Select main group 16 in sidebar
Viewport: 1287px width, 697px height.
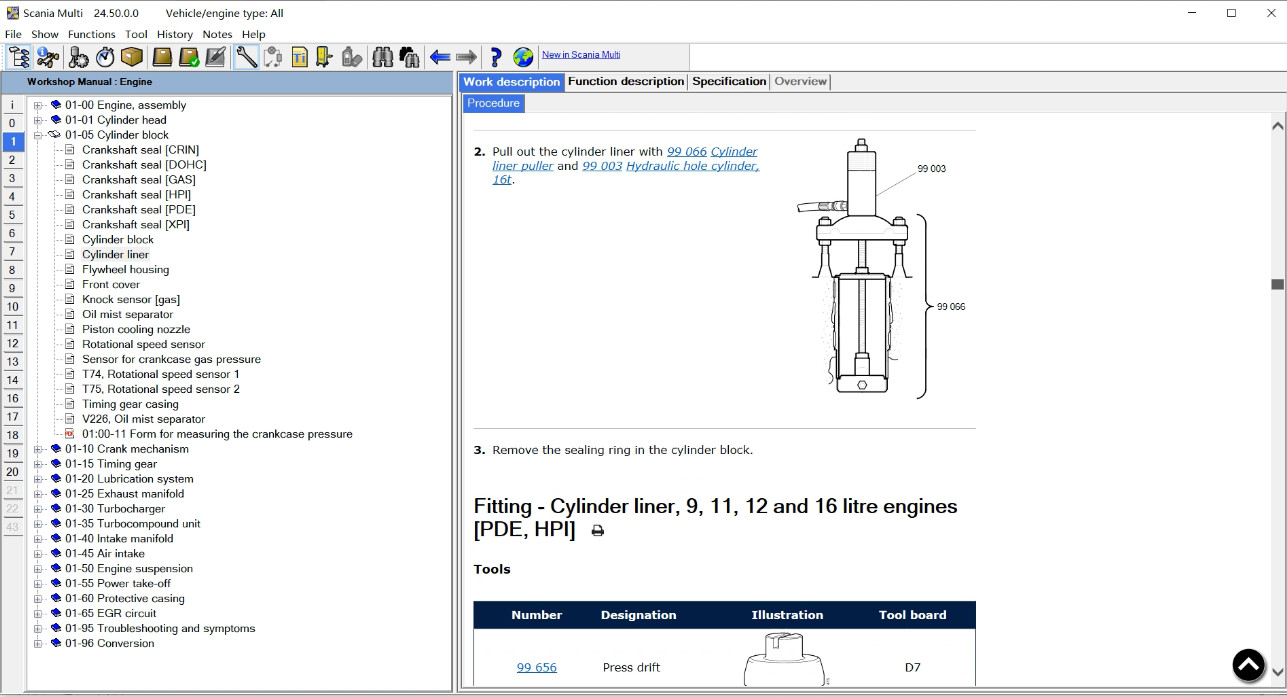pyautogui.click(x=12, y=399)
